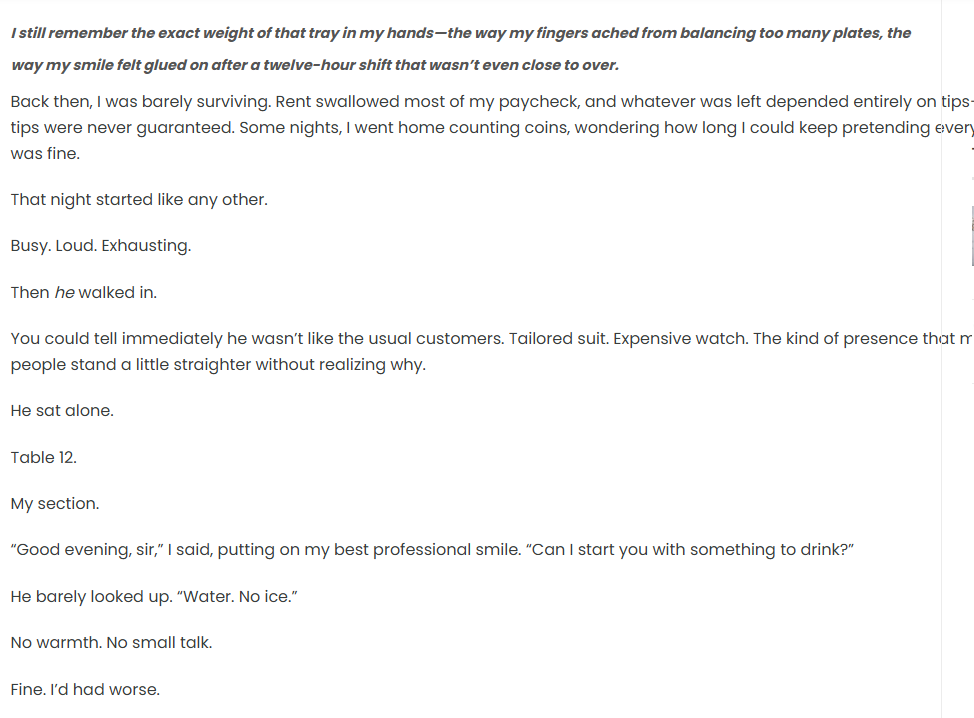Click the "Busy. Loud. Exhausting." line

(100, 246)
